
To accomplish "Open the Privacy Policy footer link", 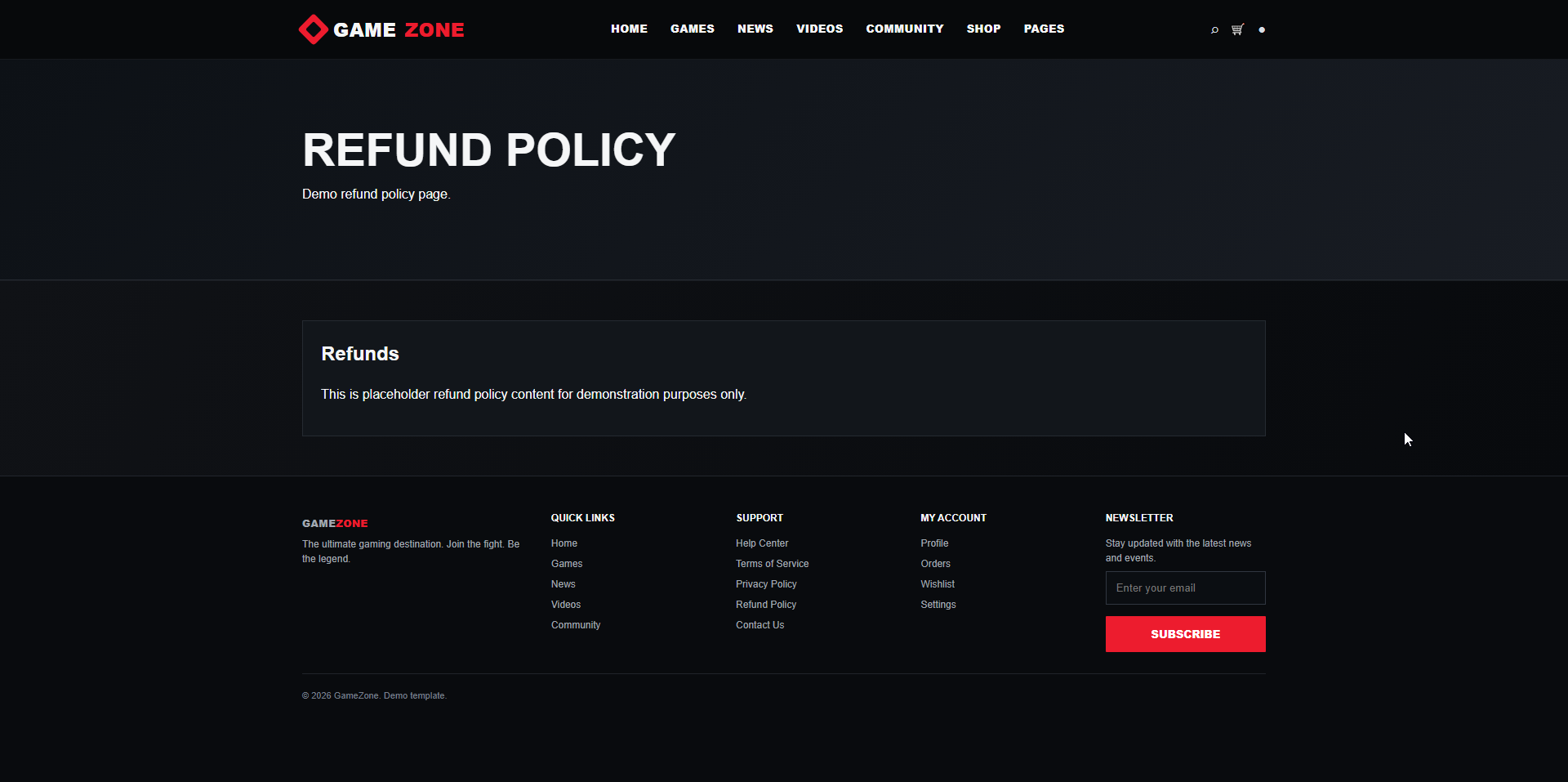I will tap(766, 584).
